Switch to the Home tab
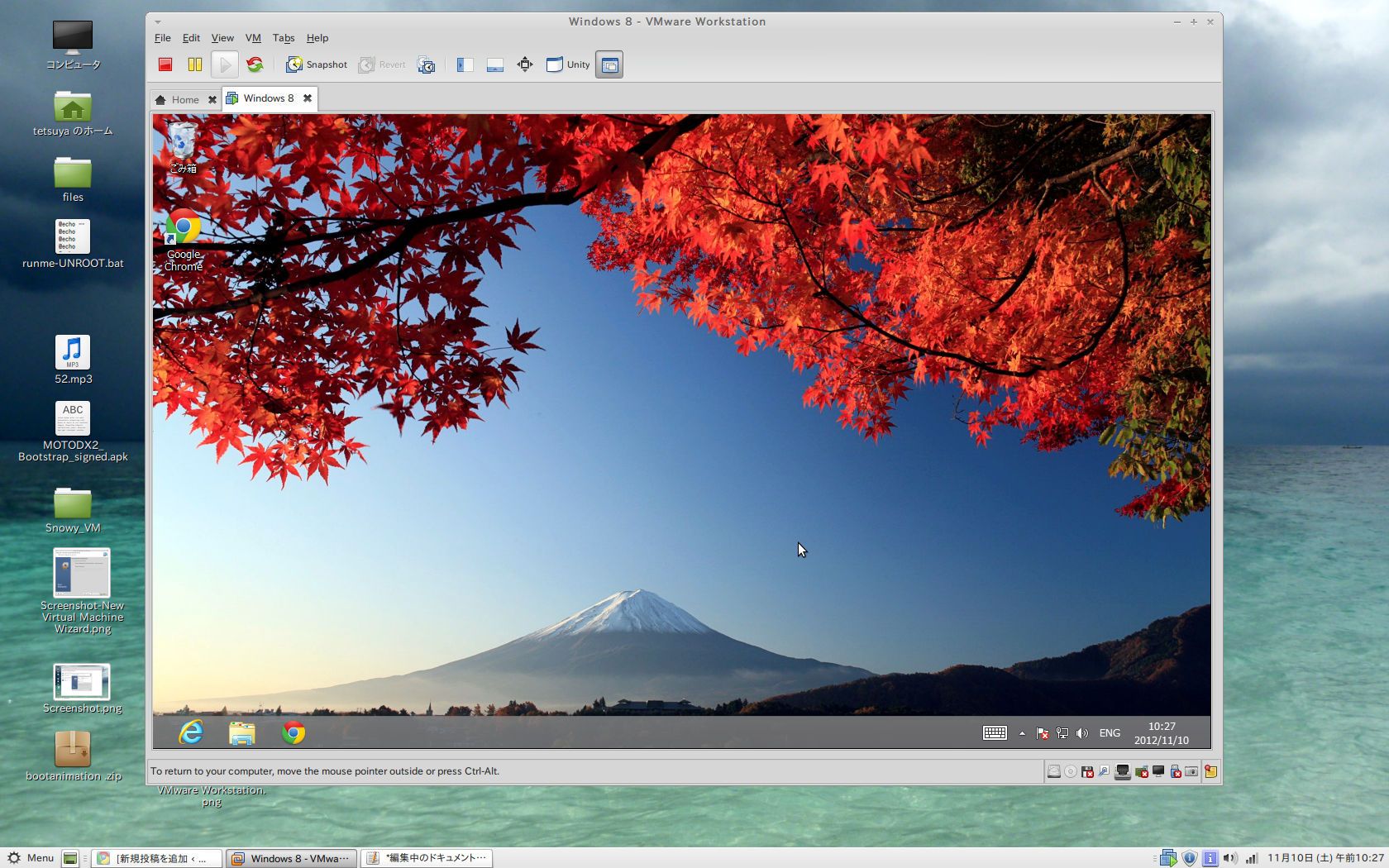This screenshot has height=868, width=1389. tap(184, 99)
